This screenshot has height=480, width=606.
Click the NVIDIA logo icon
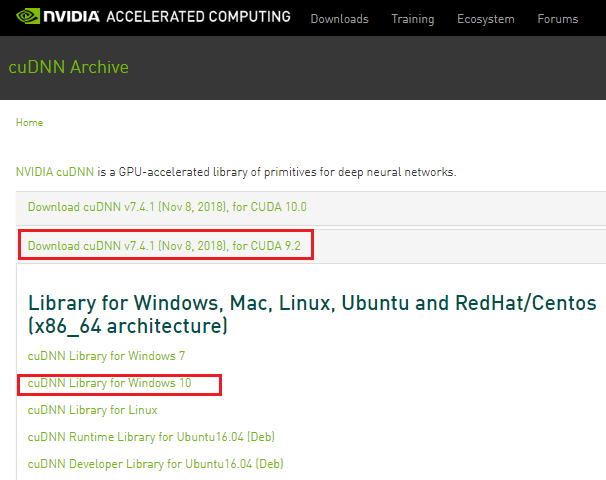pos(28,16)
